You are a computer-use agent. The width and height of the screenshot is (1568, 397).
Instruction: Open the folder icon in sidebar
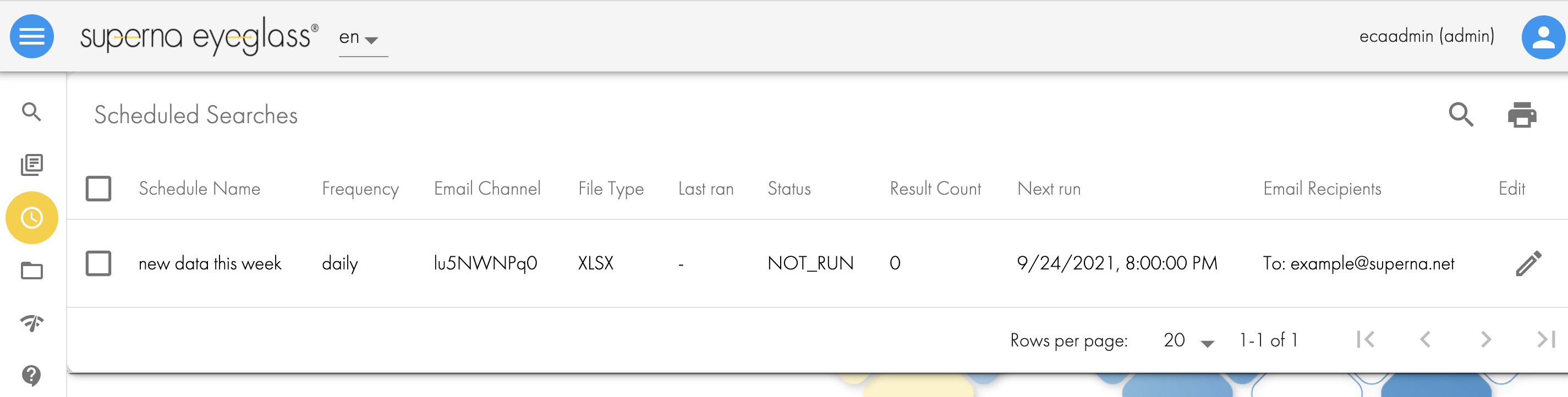point(32,271)
